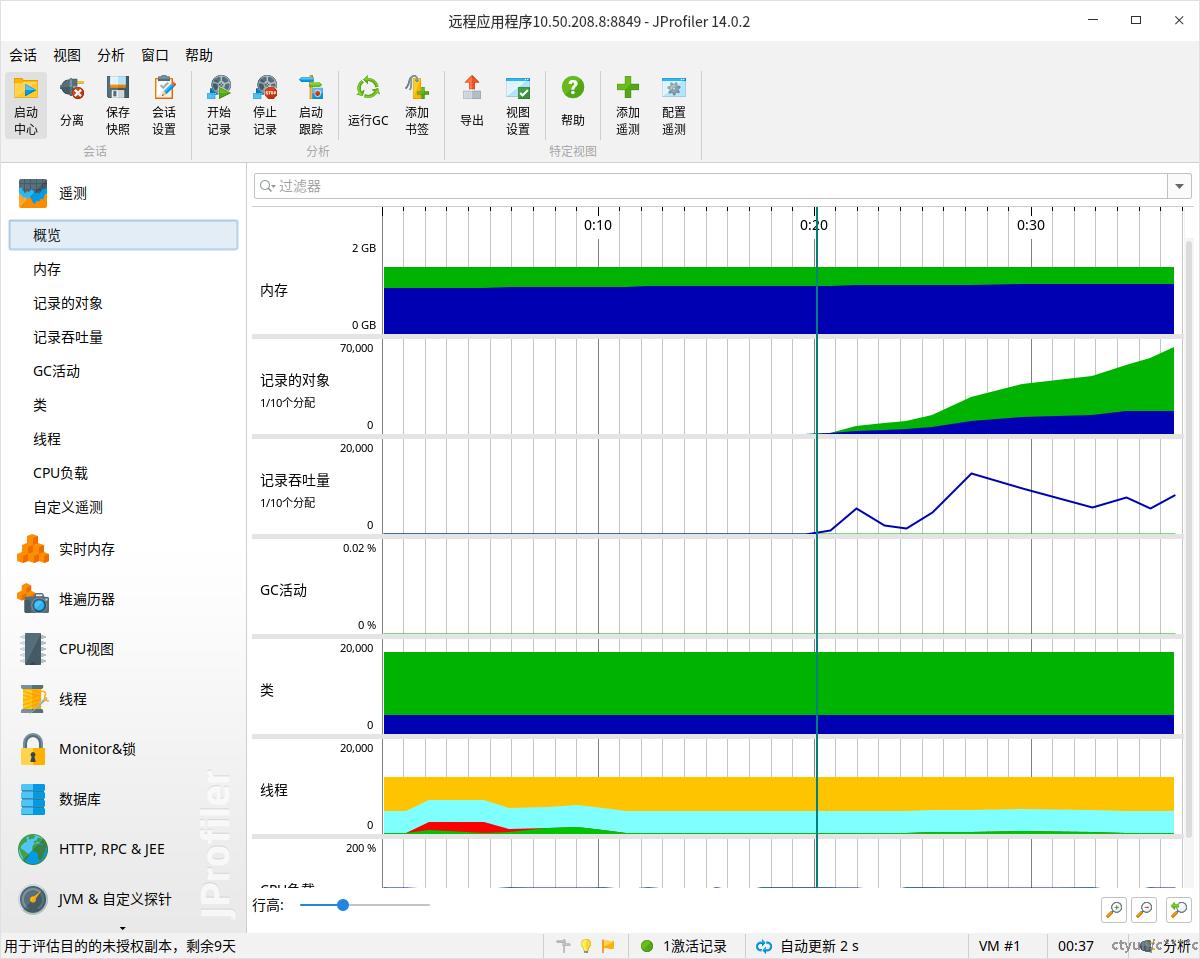Click the 记录吞吐量 telemetry row label

pyautogui.click(x=295, y=480)
